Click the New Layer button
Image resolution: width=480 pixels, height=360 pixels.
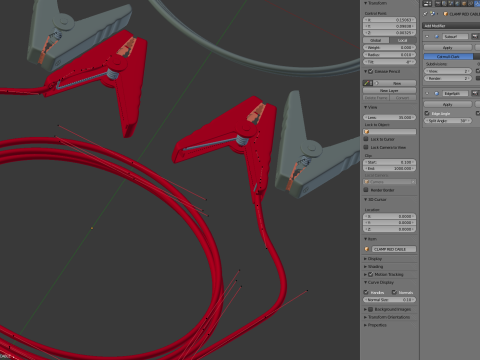[389, 90]
